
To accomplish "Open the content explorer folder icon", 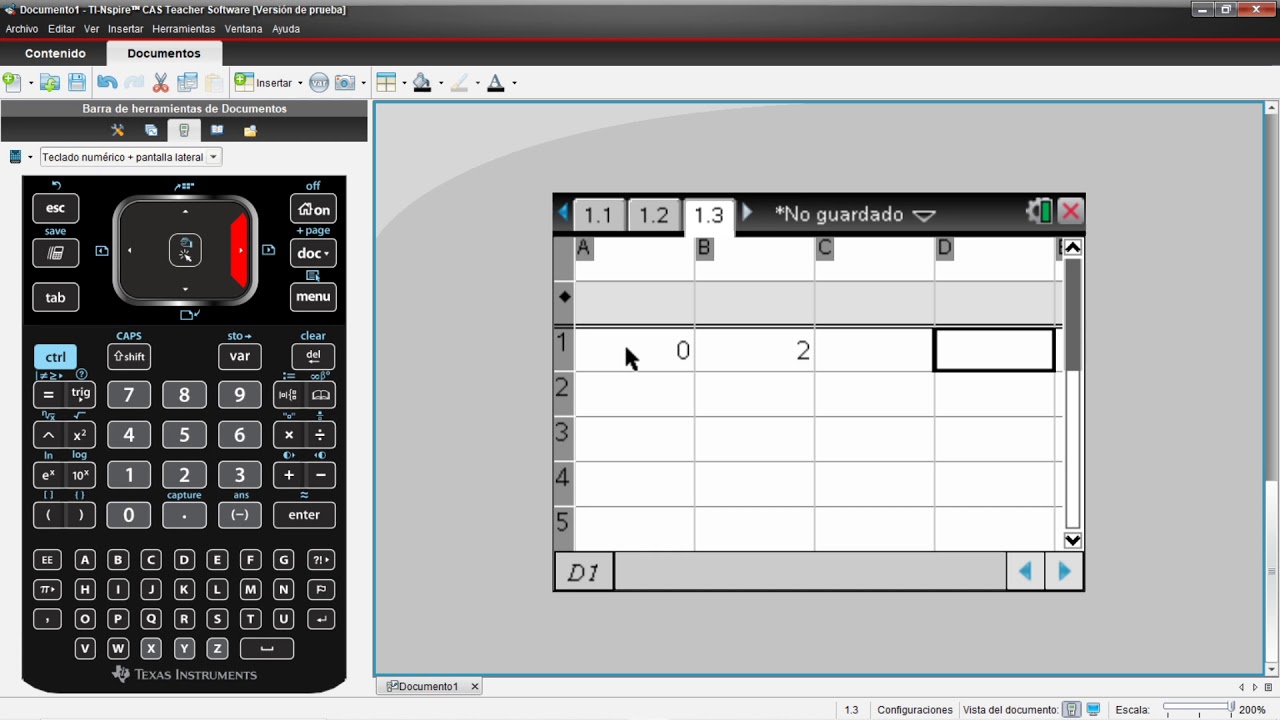I will 250,130.
